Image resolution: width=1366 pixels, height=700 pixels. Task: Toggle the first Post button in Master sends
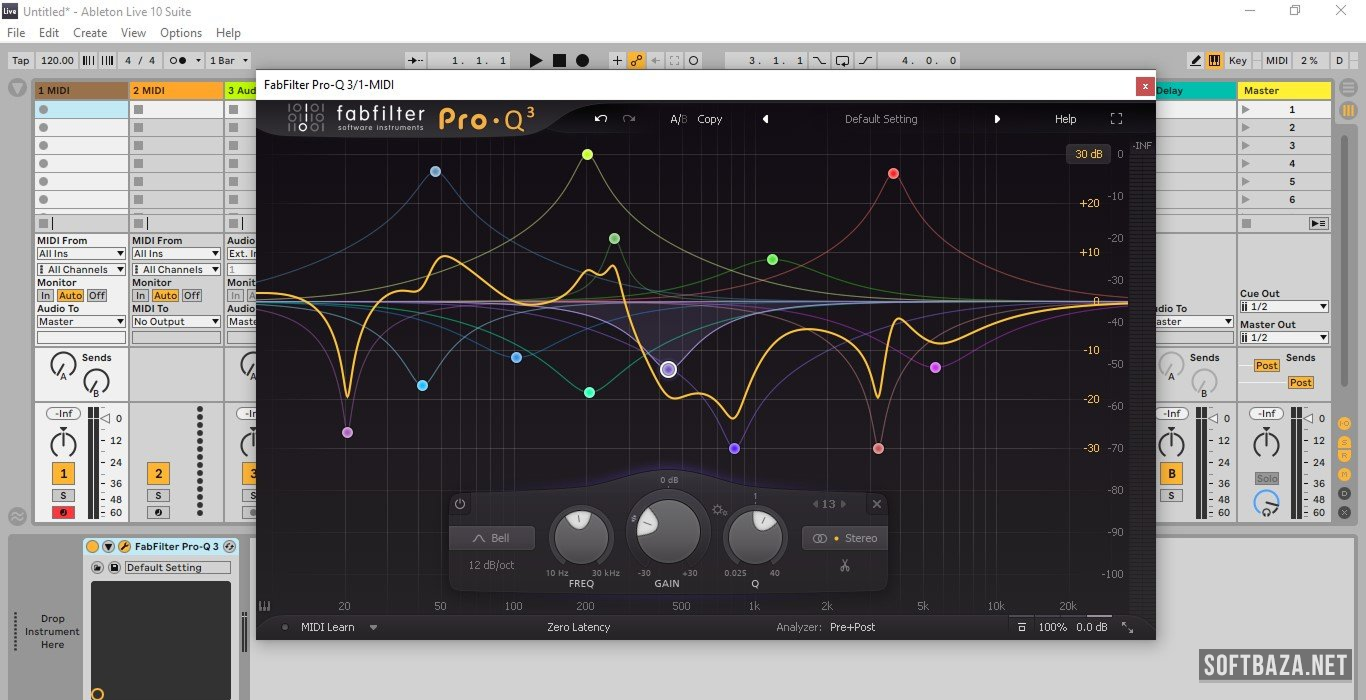1267,366
